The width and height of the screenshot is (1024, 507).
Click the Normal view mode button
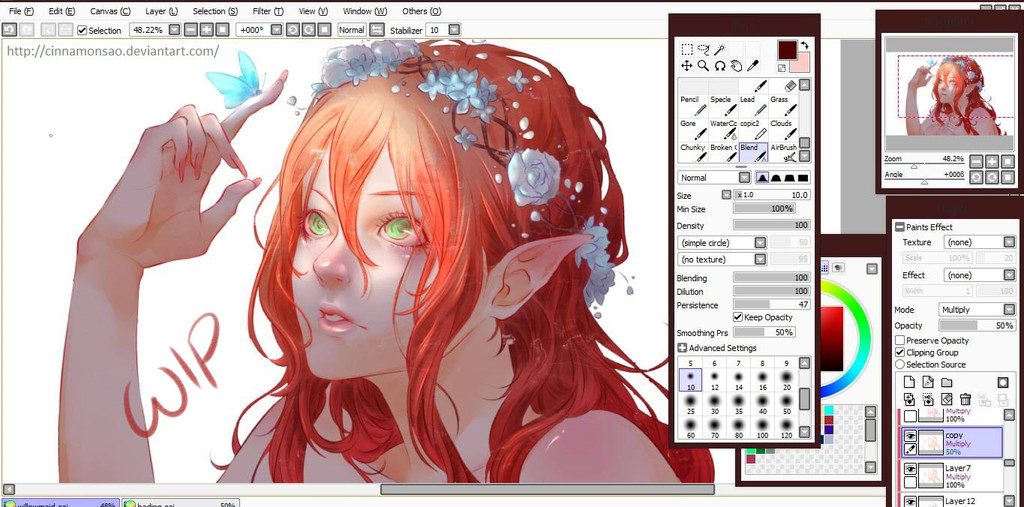[x=351, y=29]
